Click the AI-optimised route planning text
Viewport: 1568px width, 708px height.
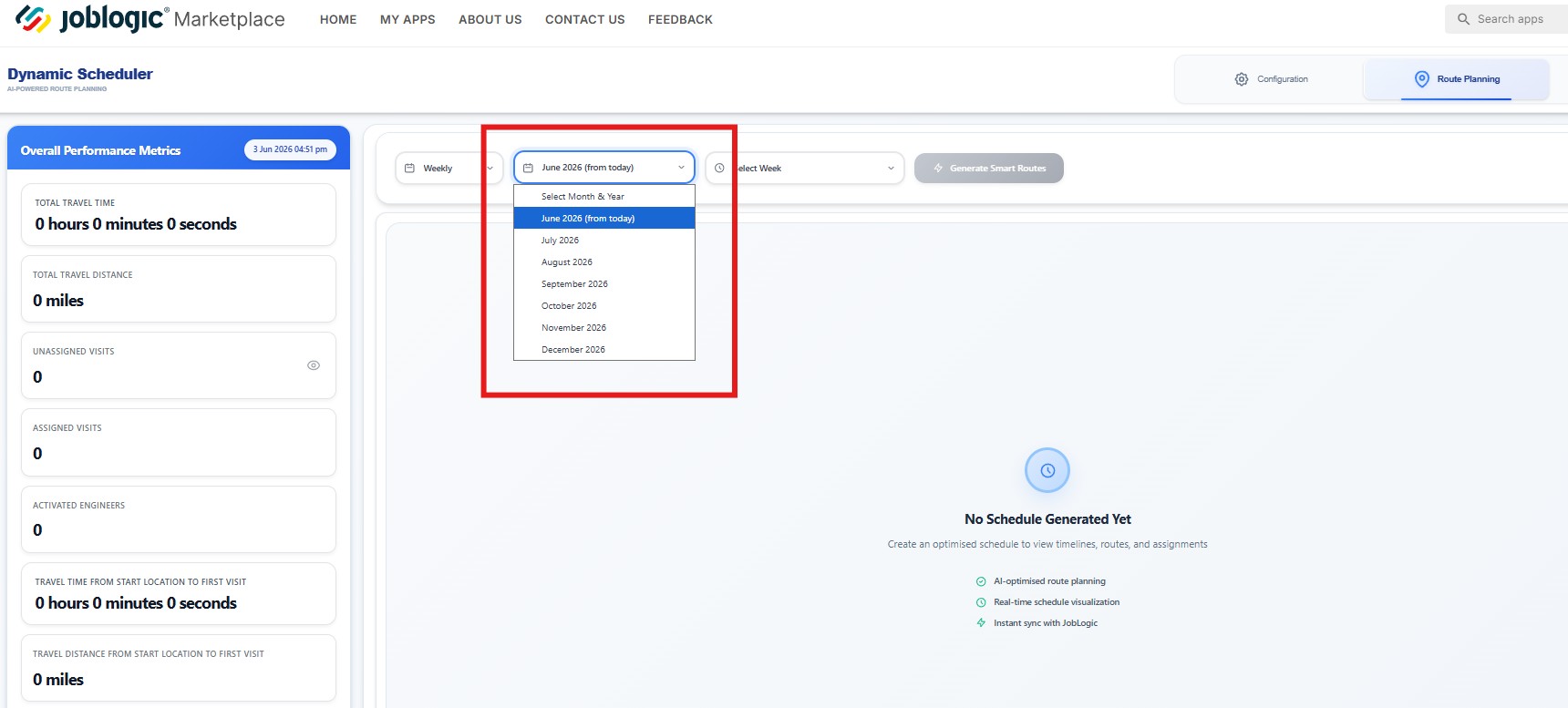pos(1049,581)
